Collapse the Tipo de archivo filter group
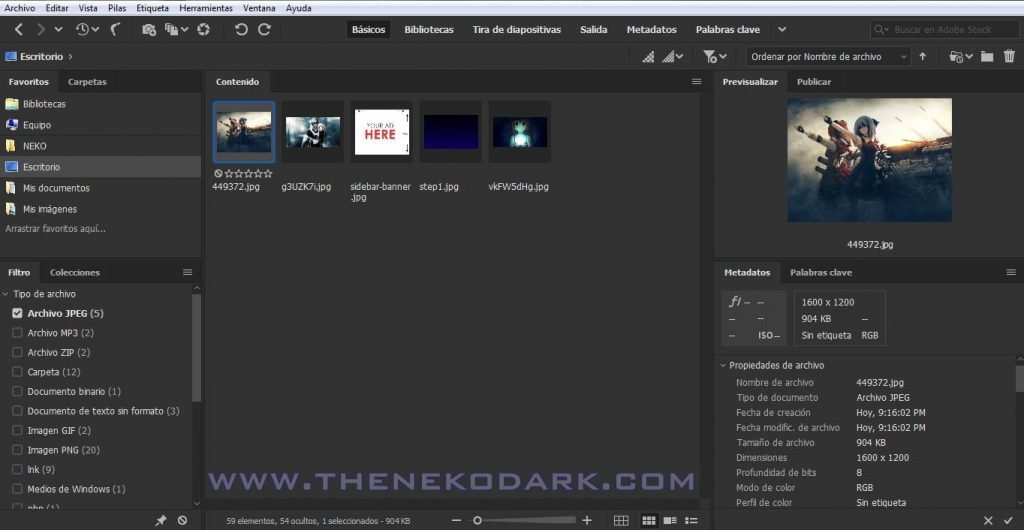Image resolution: width=1024 pixels, height=530 pixels. (6, 294)
